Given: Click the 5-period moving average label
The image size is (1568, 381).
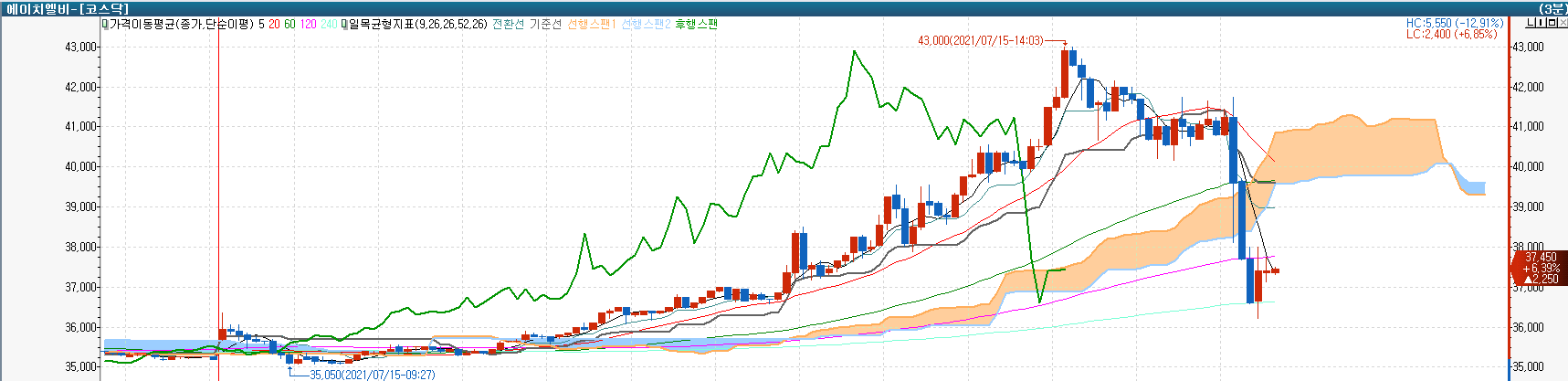Looking at the screenshot, I should (261, 25).
